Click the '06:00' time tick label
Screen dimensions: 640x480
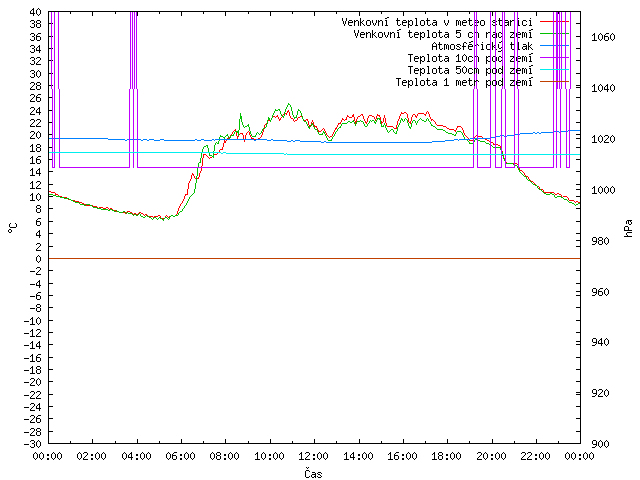point(181,456)
